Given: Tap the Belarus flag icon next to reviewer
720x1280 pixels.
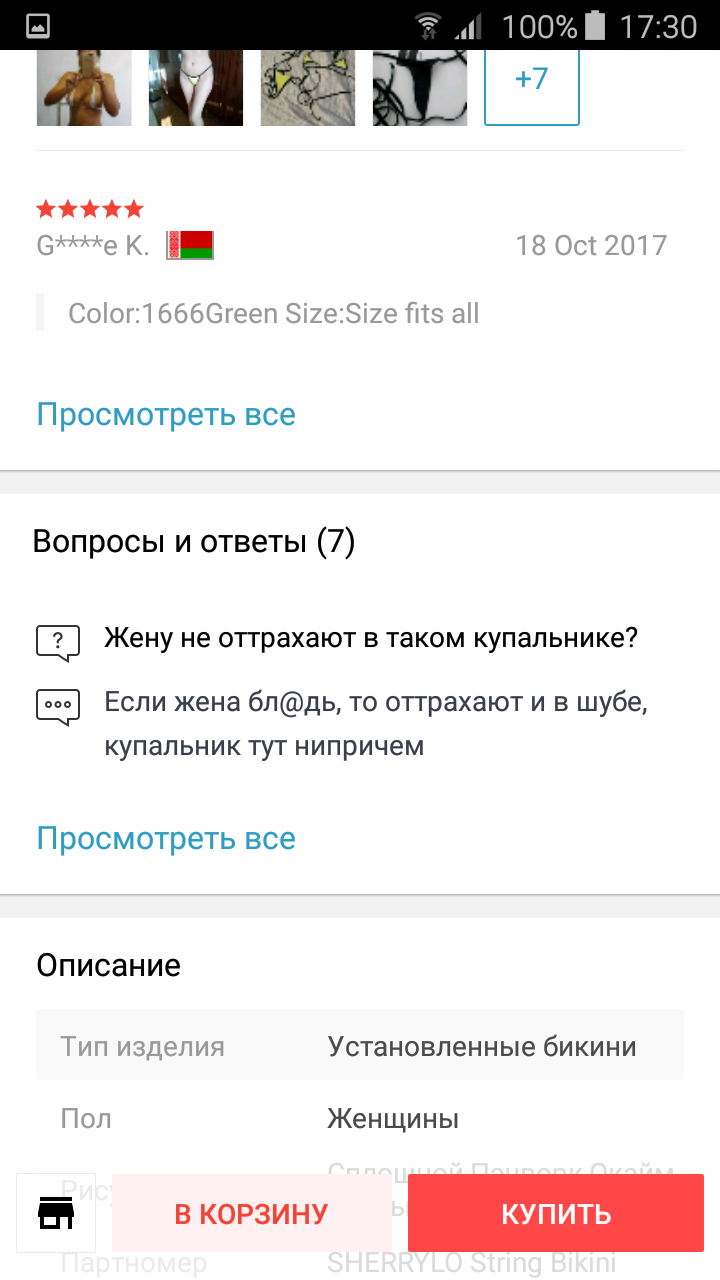Looking at the screenshot, I should (190, 245).
